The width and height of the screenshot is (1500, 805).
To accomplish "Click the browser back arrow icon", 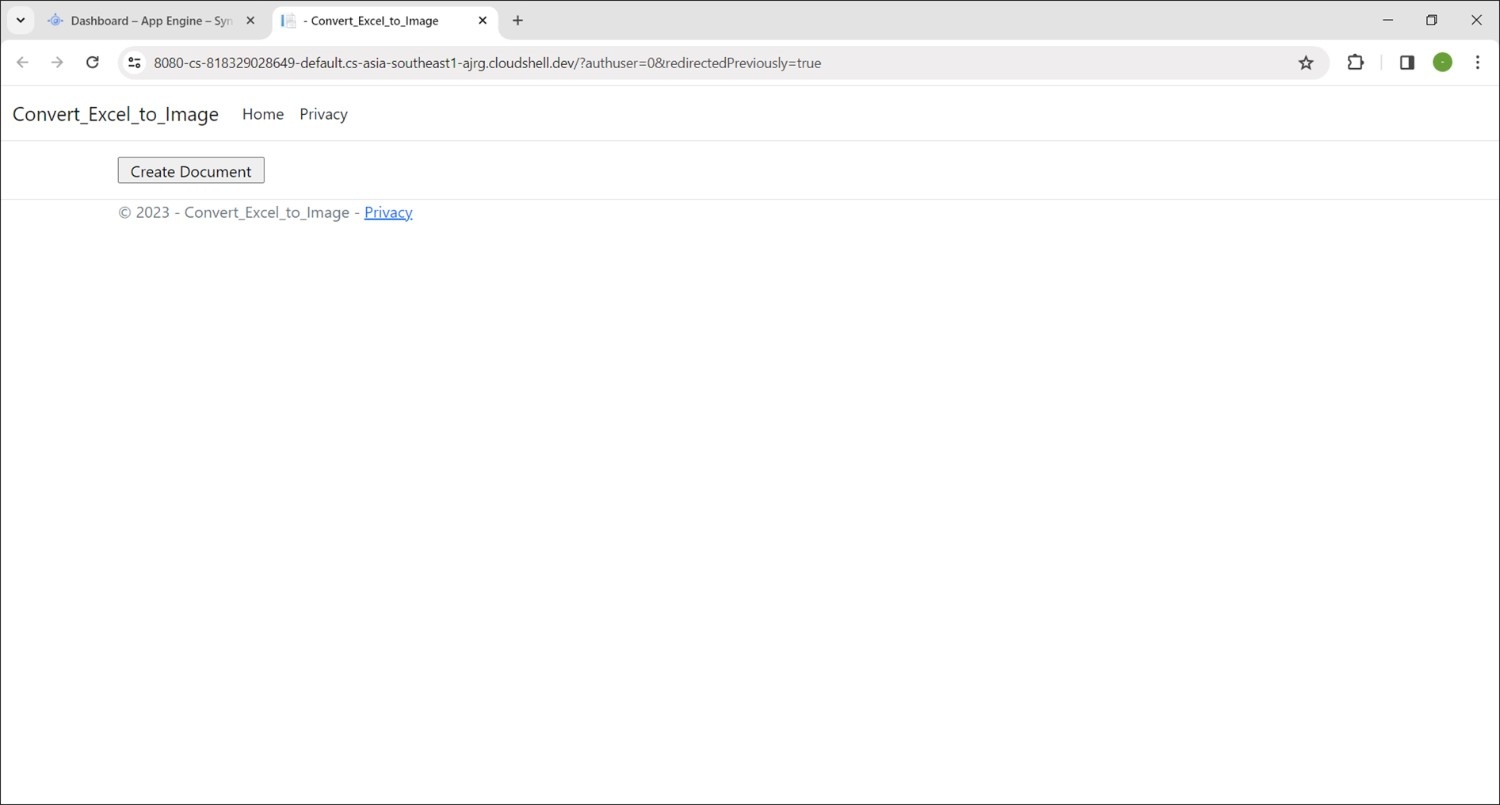I will point(23,62).
